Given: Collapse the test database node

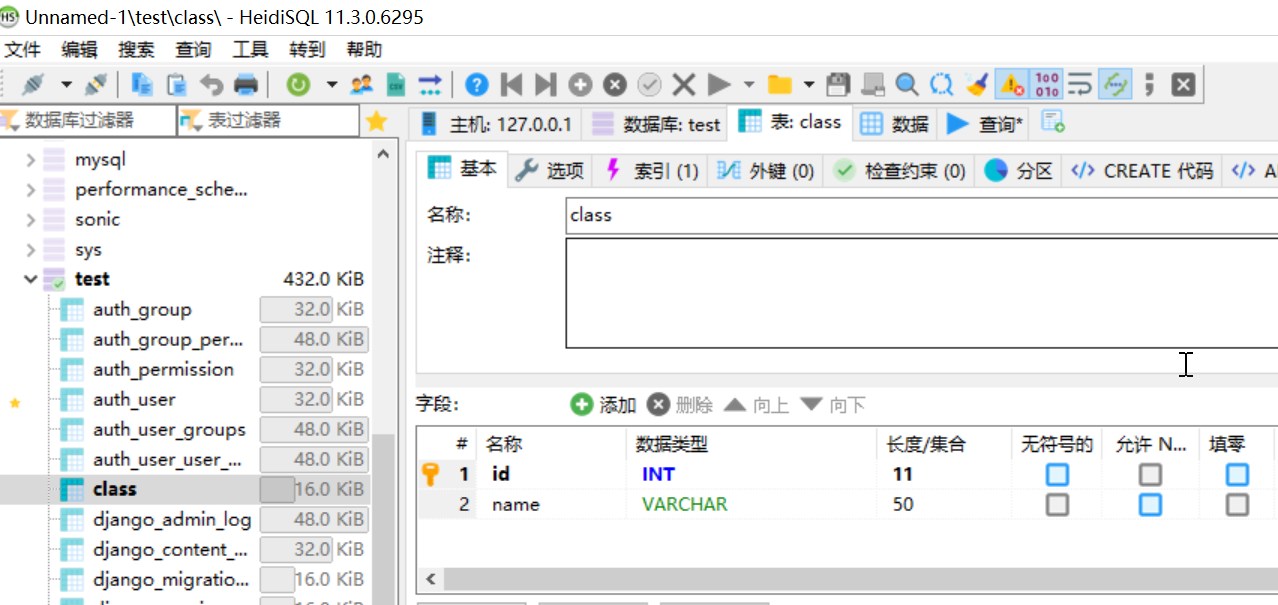Looking at the screenshot, I should [x=31, y=279].
